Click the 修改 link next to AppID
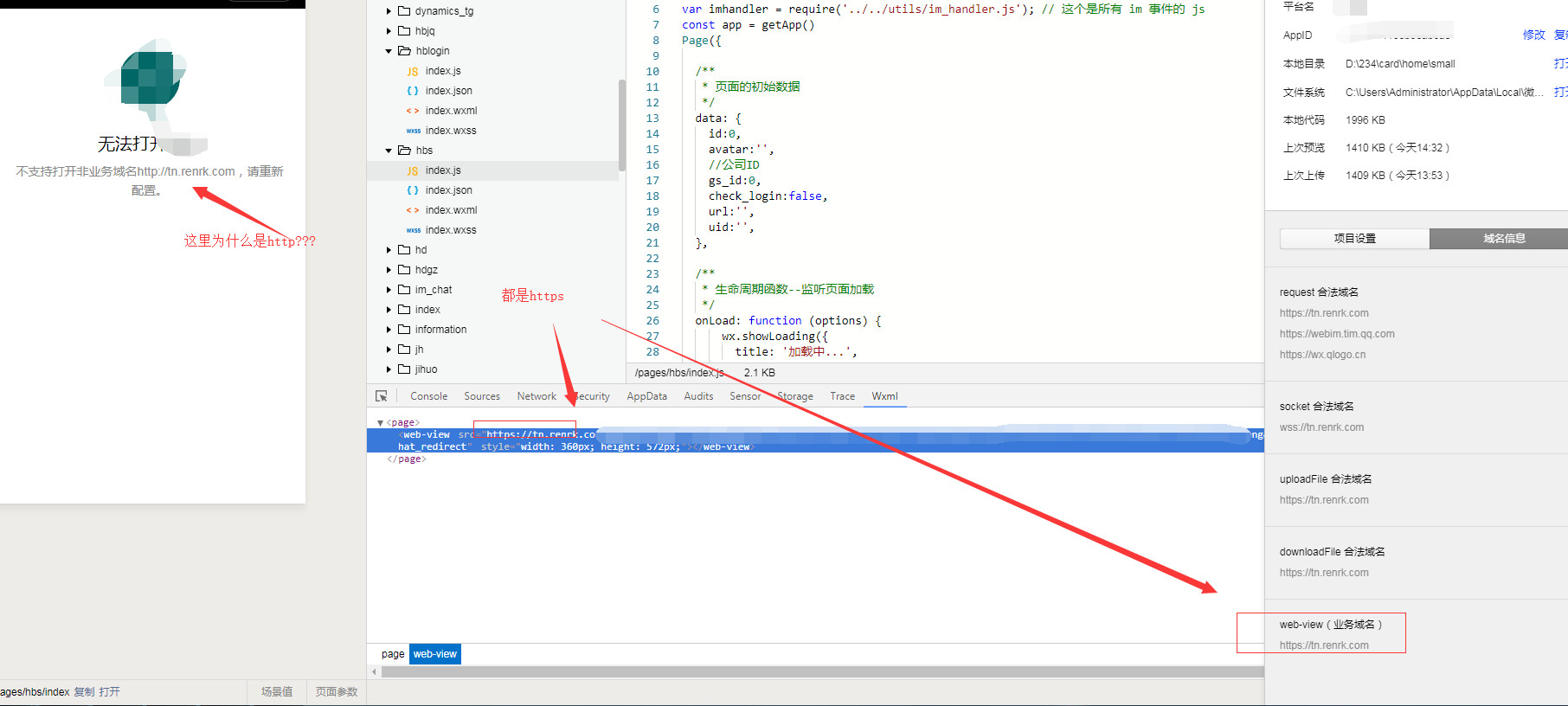 click(x=1533, y=35)
